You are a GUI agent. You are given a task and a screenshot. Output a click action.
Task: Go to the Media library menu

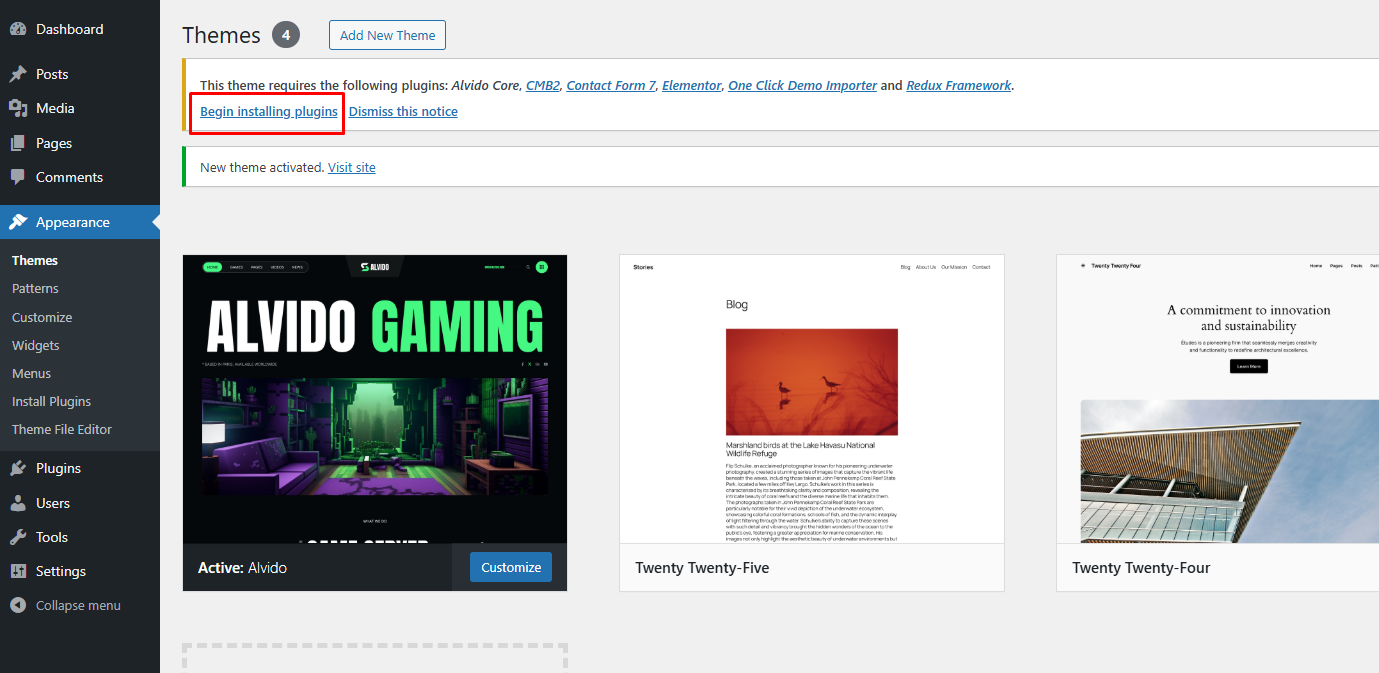click(80, 108)
